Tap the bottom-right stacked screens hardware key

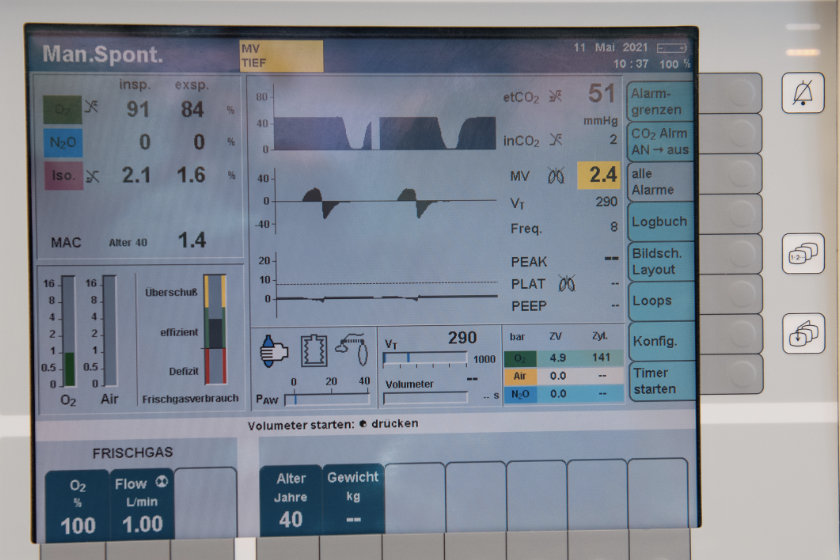(x=803, y=333)
